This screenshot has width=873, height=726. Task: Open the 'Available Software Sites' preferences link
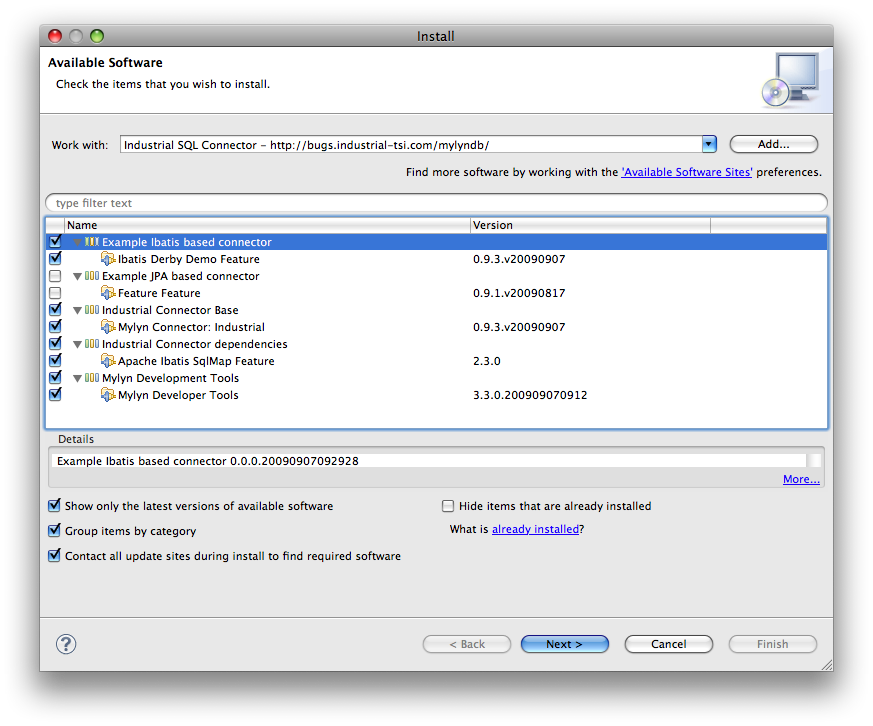[686, 172]
